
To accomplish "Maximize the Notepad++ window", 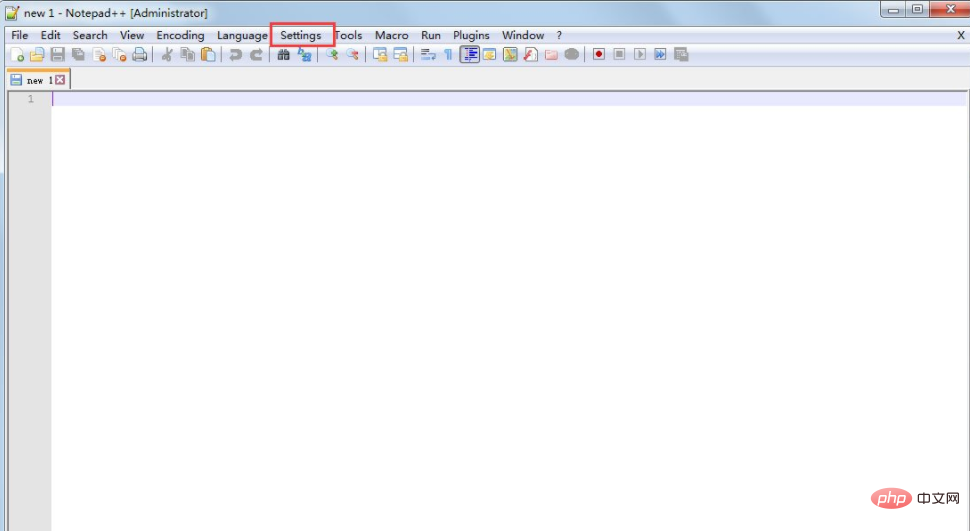I will coord(917,9).
